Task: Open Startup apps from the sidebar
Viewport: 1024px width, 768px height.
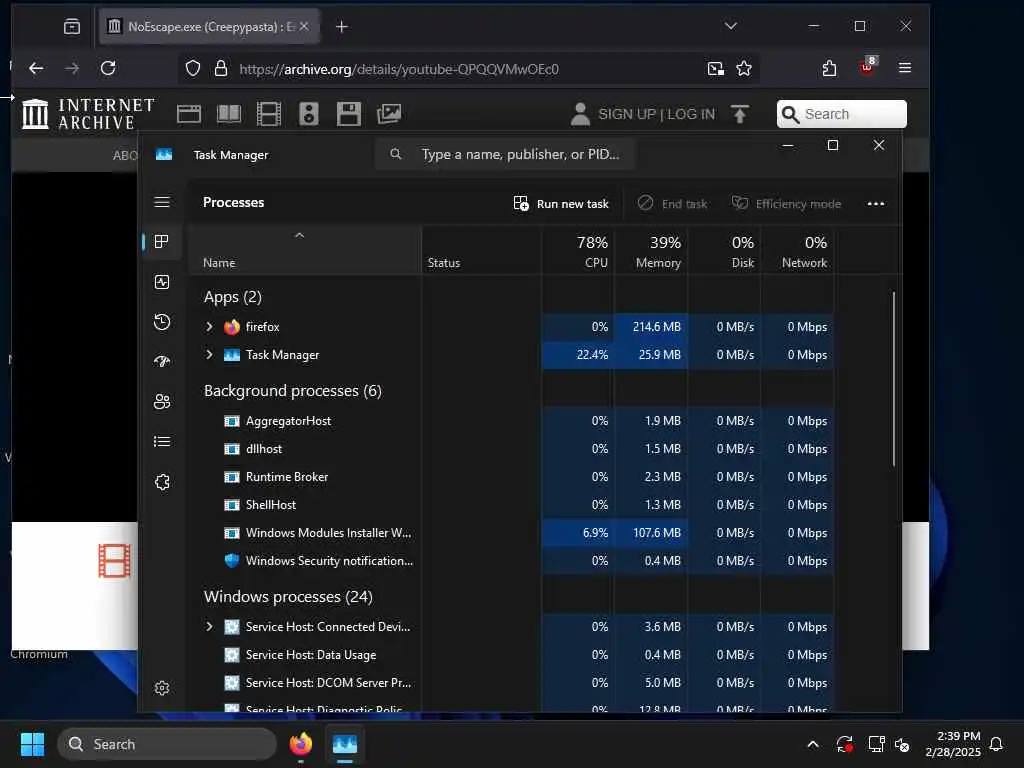Action: (162, 362)
